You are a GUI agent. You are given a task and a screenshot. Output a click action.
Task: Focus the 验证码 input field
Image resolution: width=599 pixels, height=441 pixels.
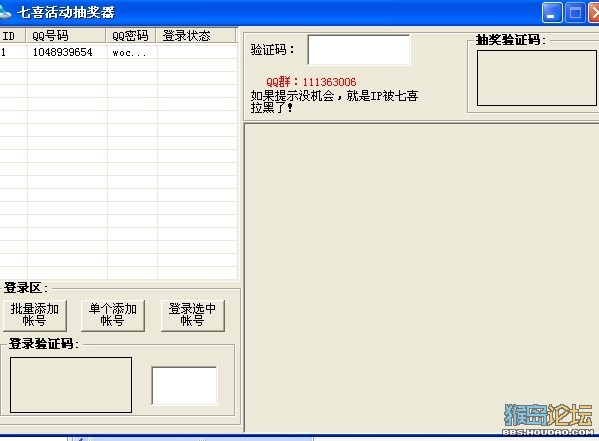(x=359, y=50)
